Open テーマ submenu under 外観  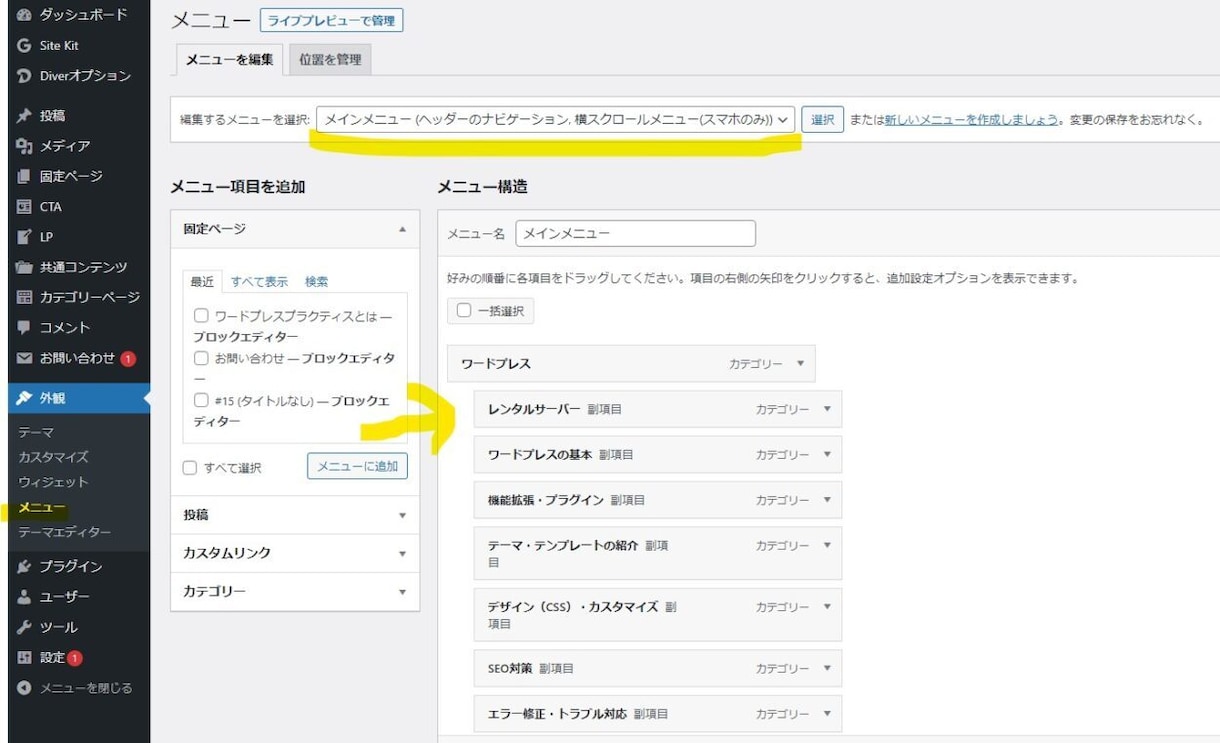(36, 432)
